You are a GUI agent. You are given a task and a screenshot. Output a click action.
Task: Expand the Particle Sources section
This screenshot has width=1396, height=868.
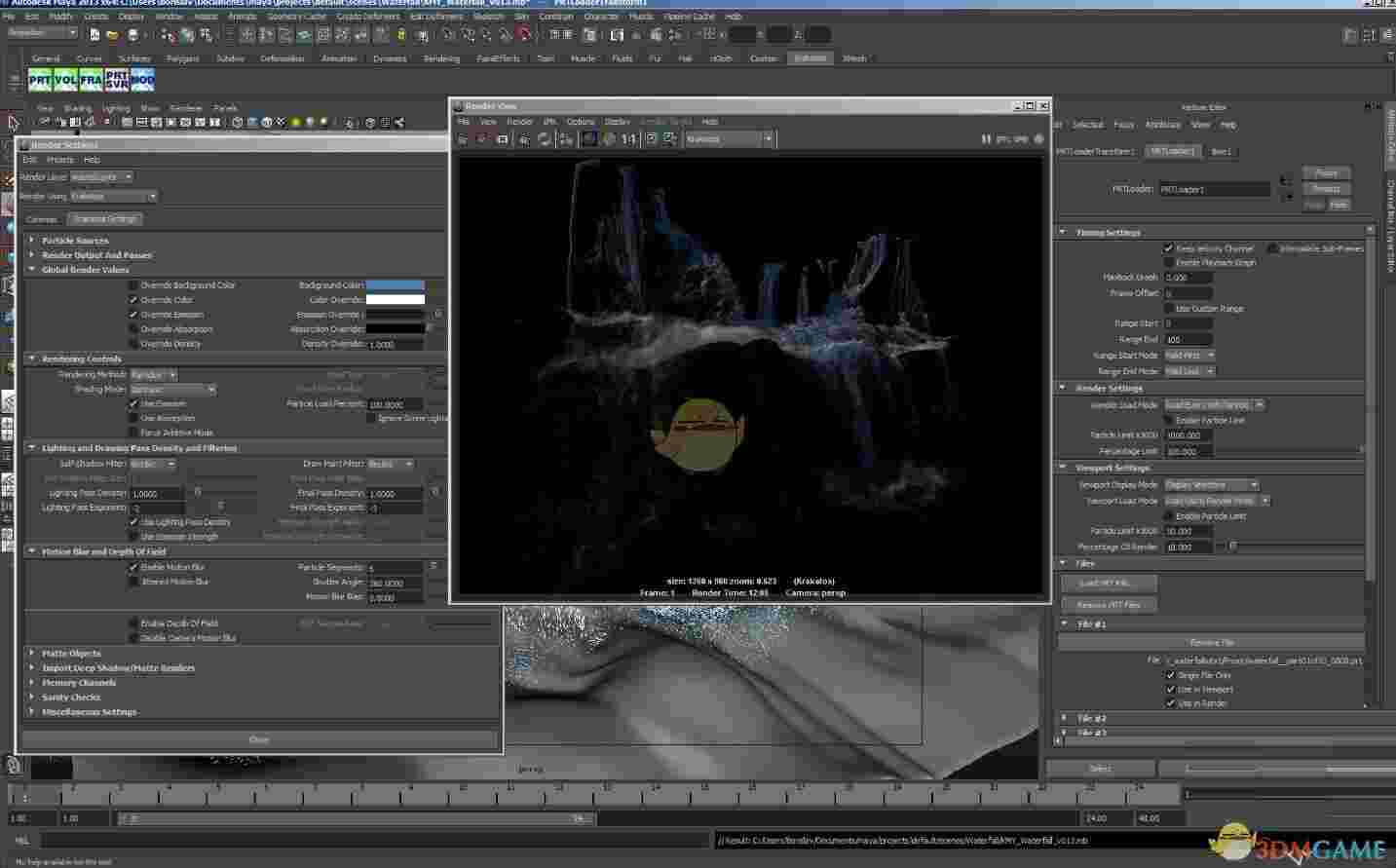point(32,240)
